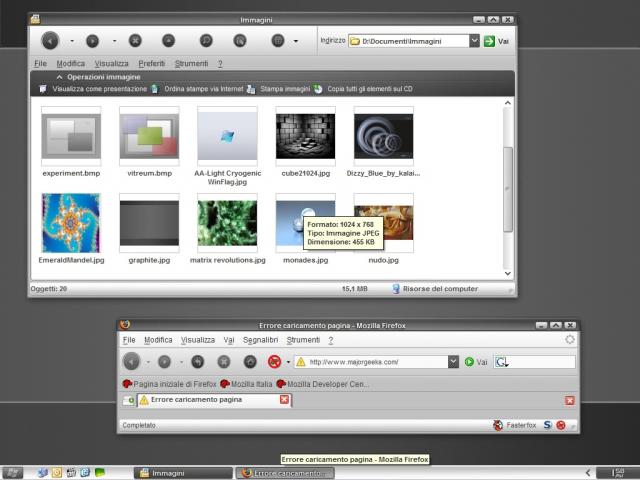Open the Mozilla Italia bookmark

246,384
